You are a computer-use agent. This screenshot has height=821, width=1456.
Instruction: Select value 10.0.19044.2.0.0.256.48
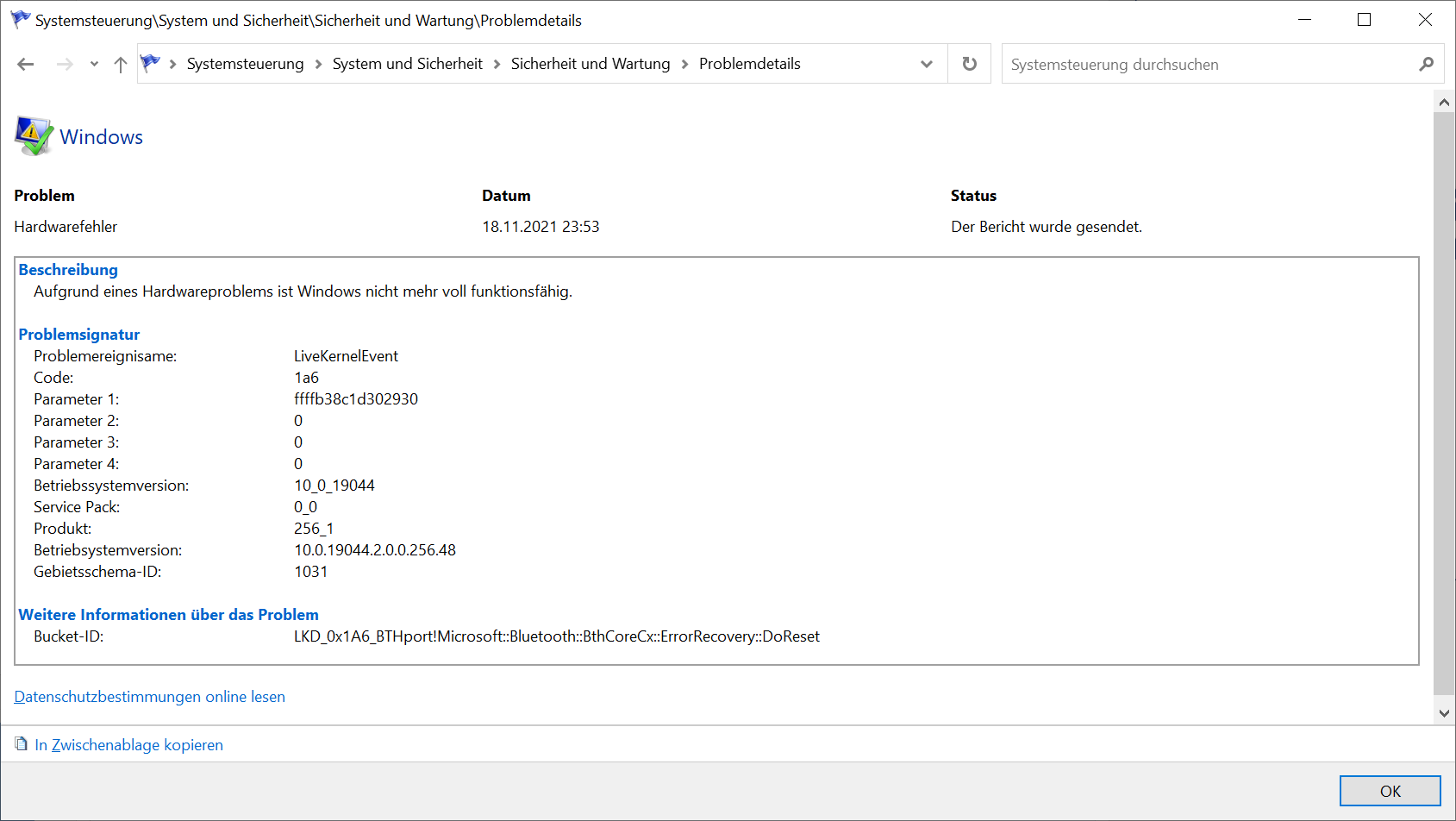(375, 550)
